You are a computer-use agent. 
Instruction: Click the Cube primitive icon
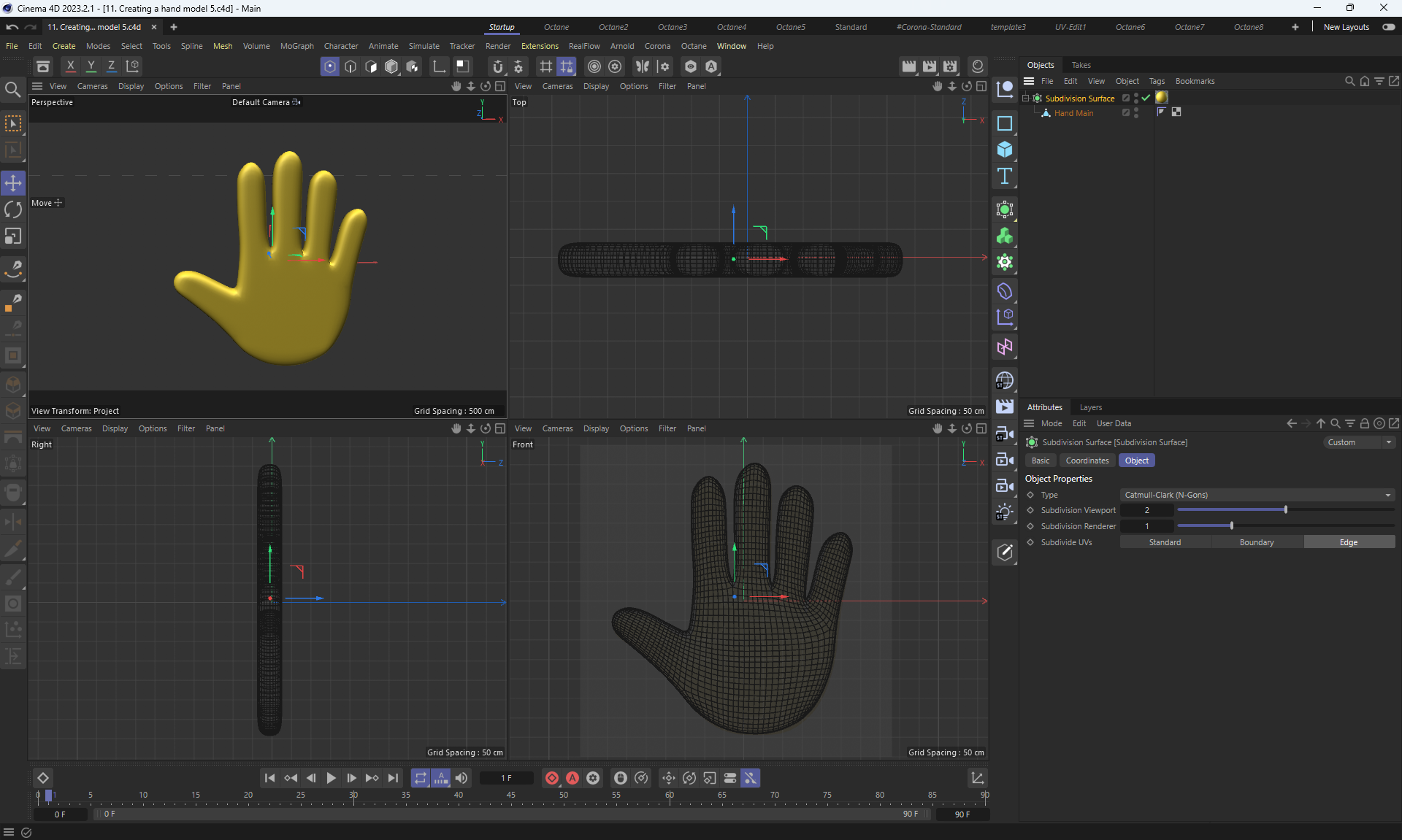tap(1005, 150)
